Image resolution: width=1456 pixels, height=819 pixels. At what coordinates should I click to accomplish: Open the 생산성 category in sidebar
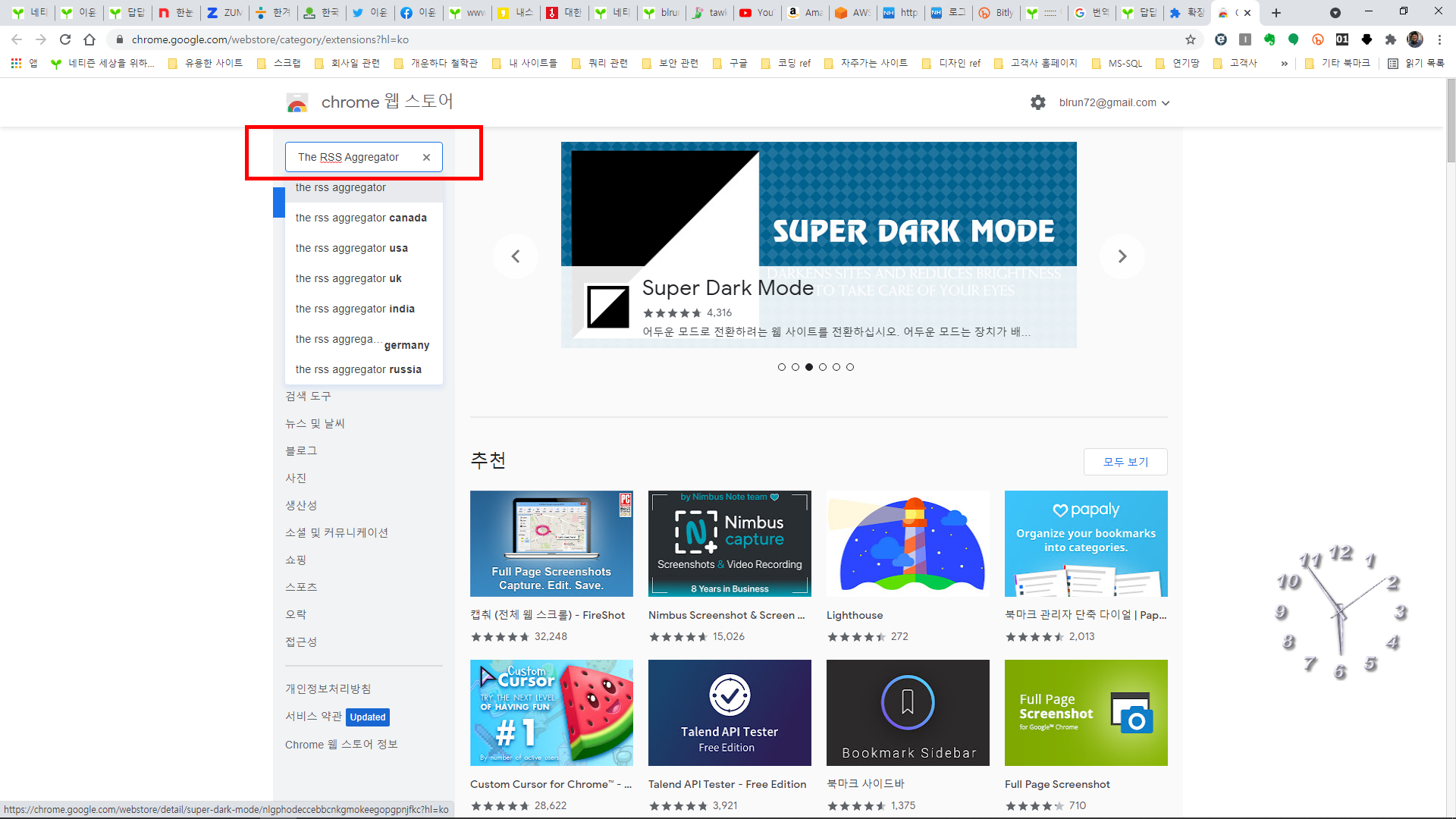coord(301,505)
